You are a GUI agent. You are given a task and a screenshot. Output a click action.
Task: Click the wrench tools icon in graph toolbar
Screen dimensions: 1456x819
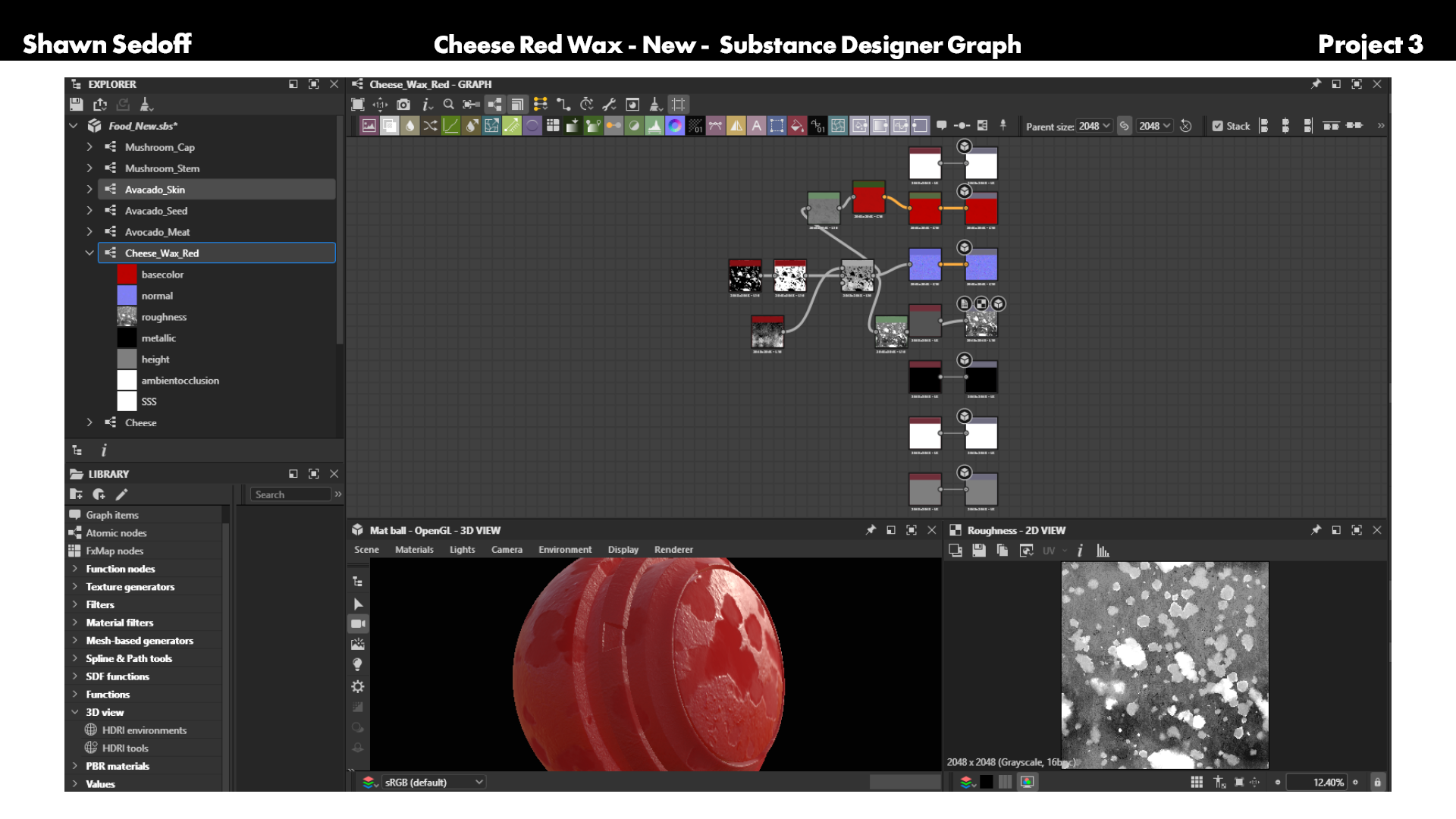[x=609, y=105]
